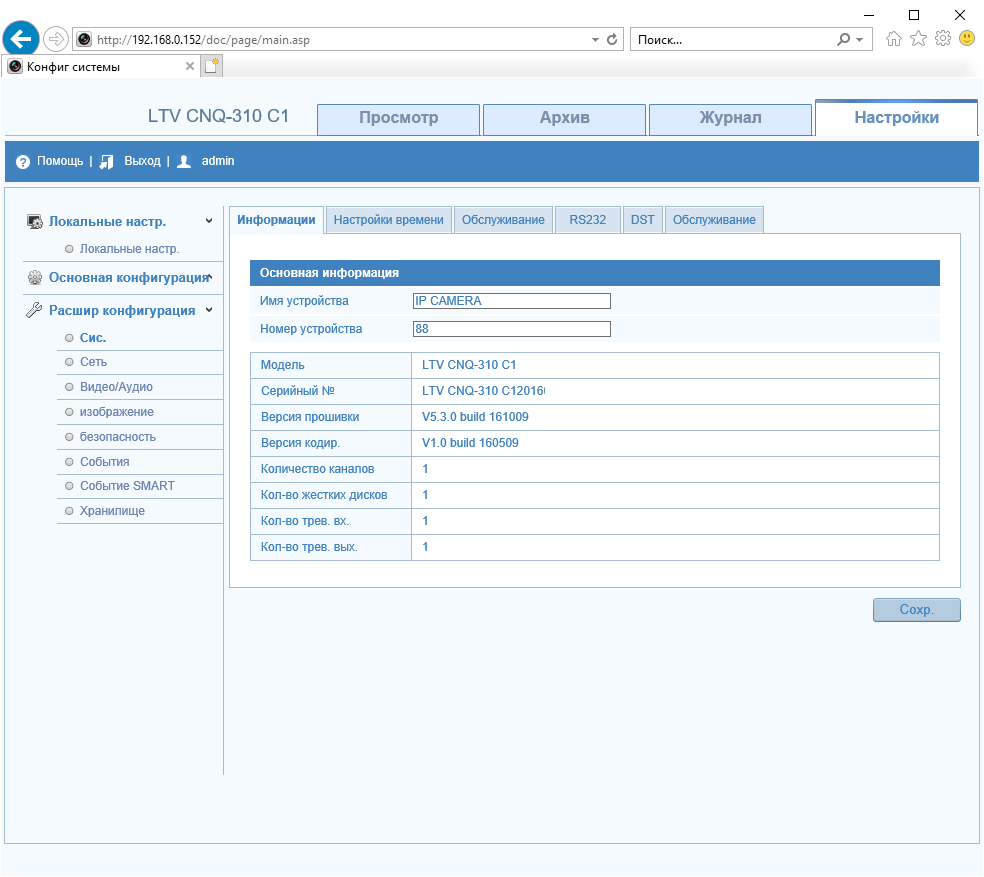Click the refresh icon in address bar

[613, 39]
